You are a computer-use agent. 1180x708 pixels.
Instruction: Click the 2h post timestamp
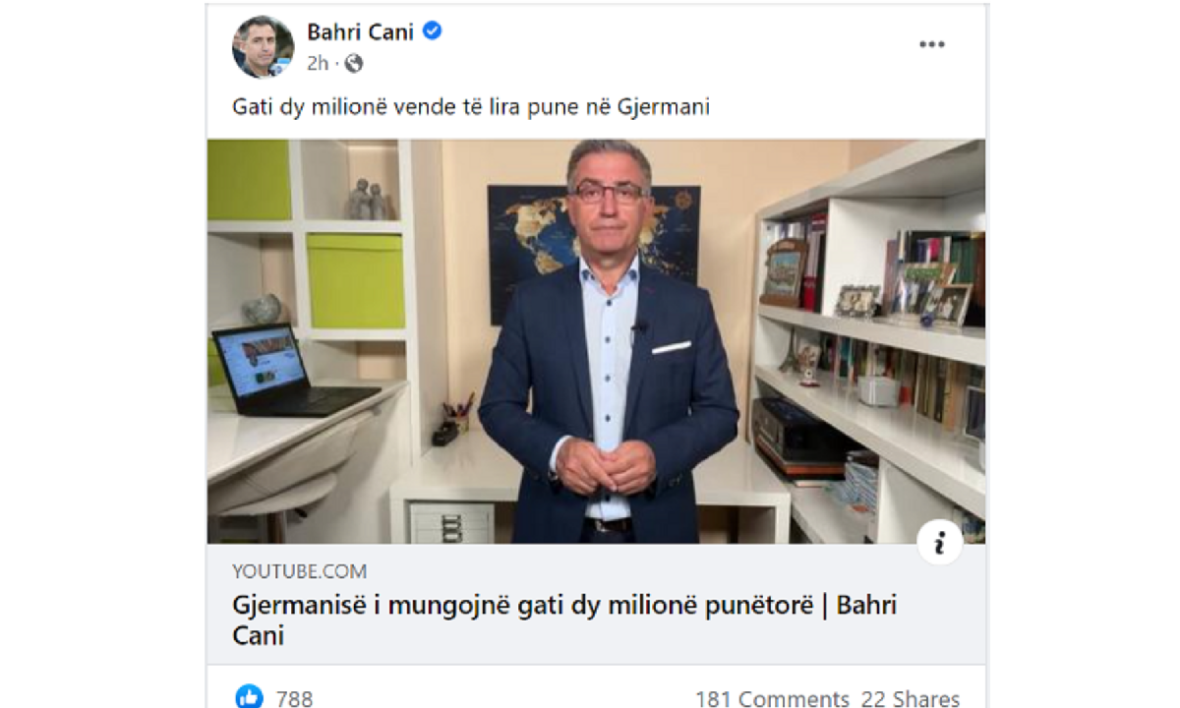tap(318, 63)
